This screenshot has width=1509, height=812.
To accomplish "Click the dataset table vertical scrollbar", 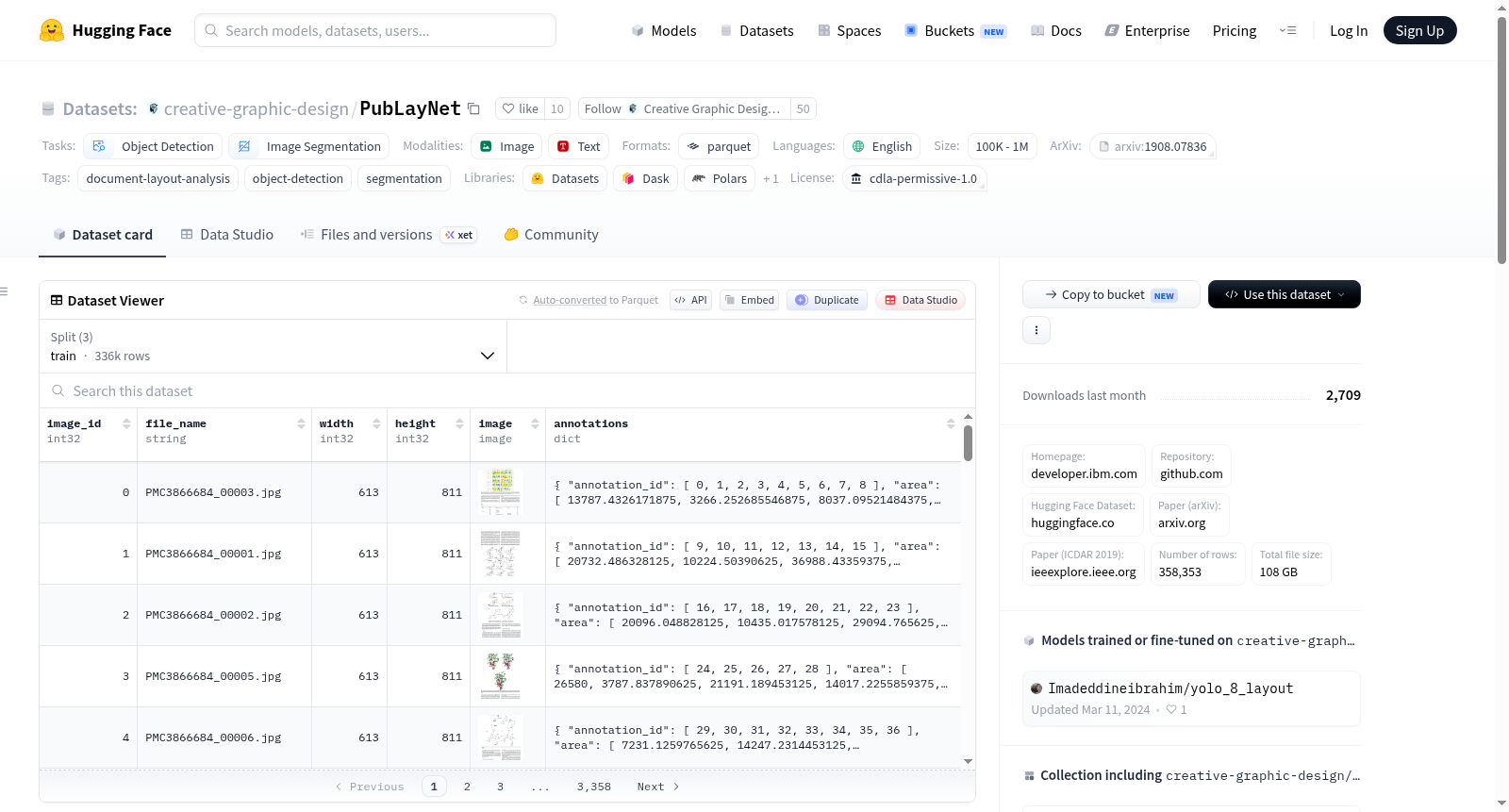I will (968, 443).
